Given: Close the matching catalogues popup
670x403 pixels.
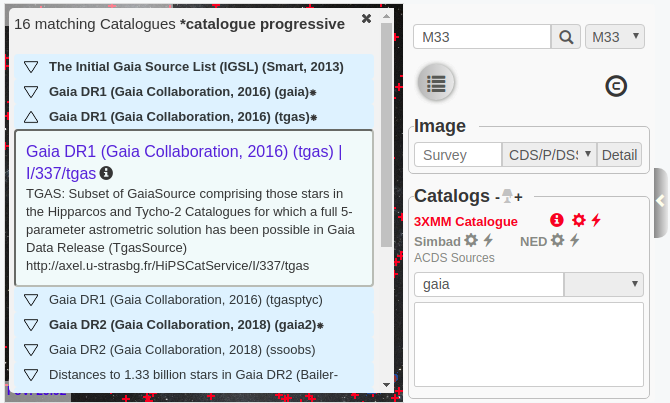Looking at the screenshot, I should tap(366, 18).
